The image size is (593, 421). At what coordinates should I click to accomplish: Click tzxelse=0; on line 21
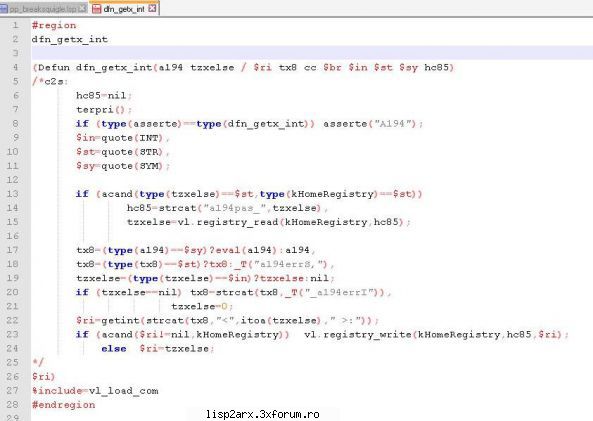[x=202, y=306]
